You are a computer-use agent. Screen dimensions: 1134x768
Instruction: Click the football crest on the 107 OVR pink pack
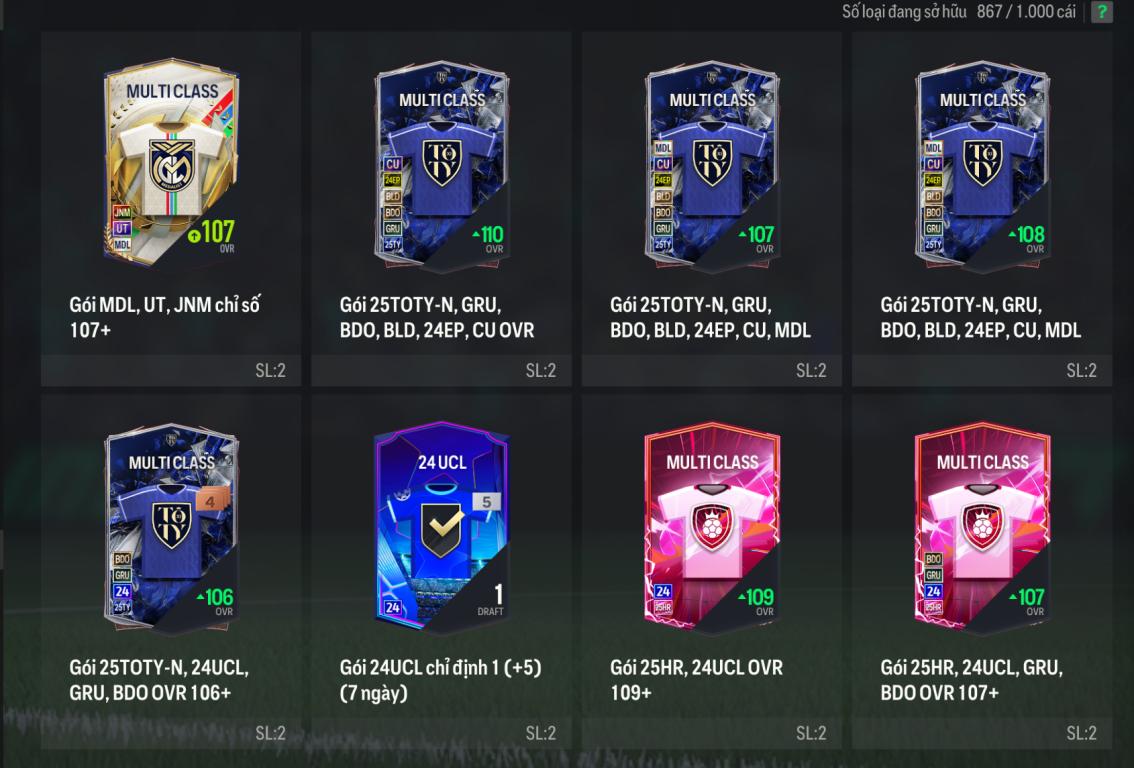coord(983,526)
